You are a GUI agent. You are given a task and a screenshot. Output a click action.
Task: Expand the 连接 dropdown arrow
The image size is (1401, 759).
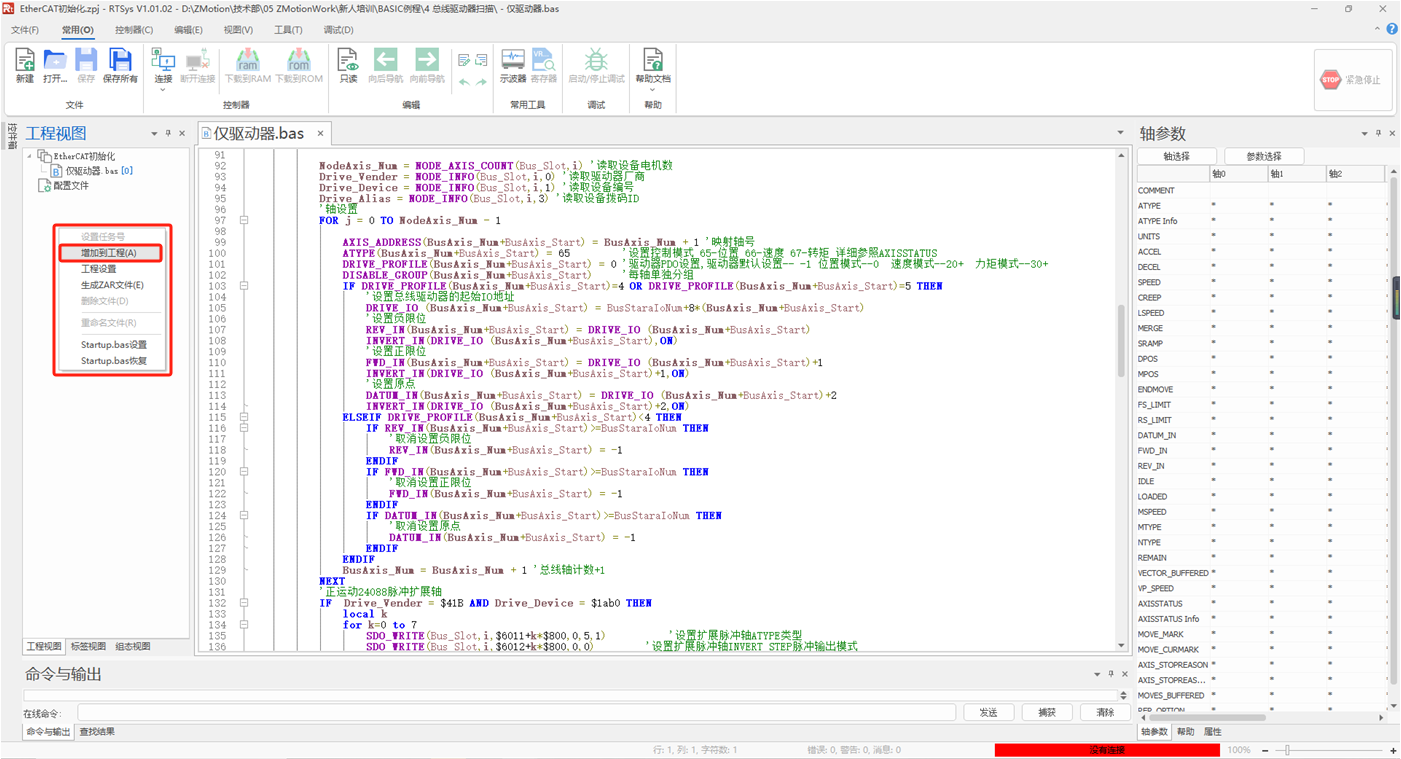[x=163, y=90]
